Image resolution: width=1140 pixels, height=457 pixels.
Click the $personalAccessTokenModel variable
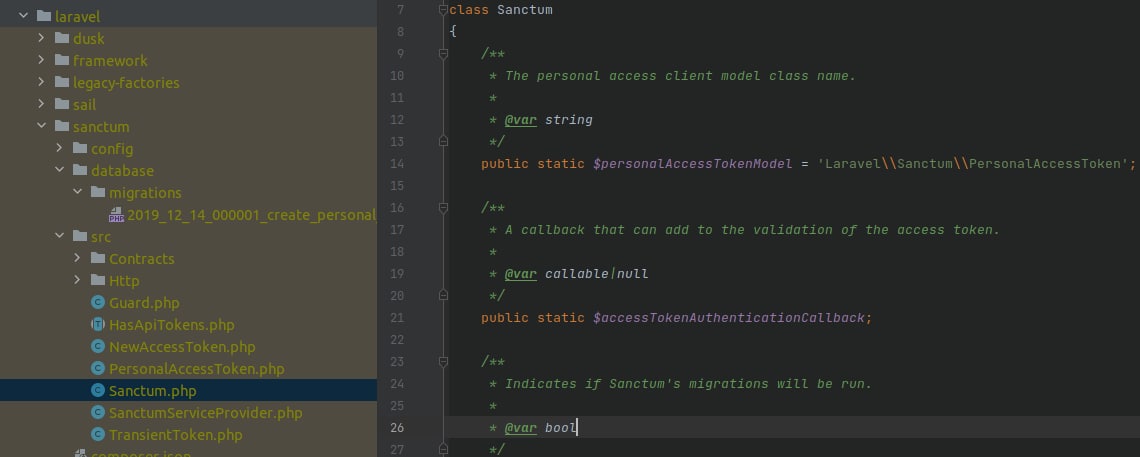click(692, 163)
